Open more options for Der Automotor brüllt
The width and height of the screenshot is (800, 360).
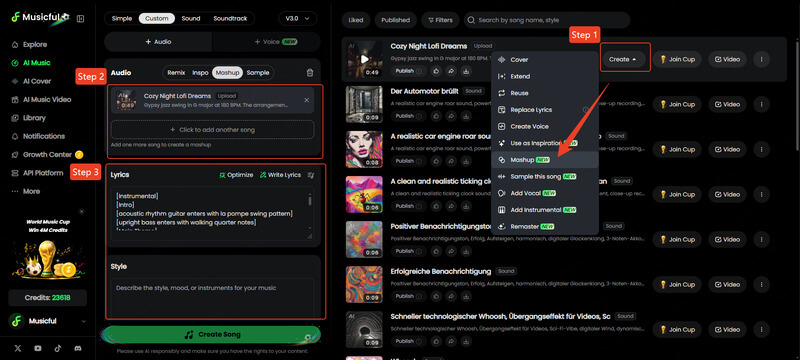(x=762, y=104)
